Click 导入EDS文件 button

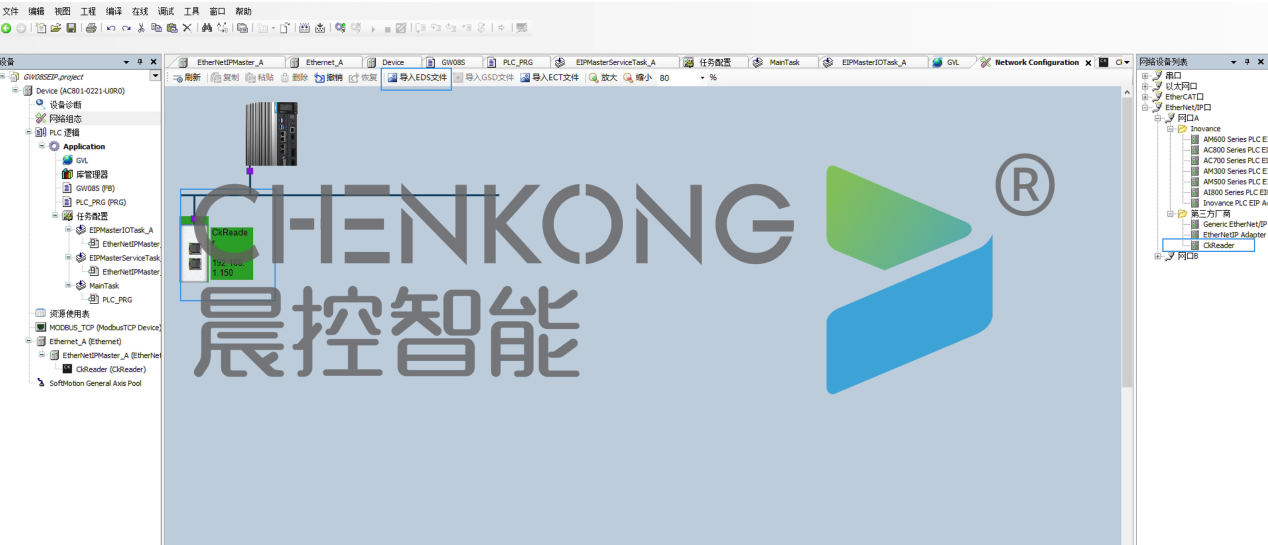[417, 77]
